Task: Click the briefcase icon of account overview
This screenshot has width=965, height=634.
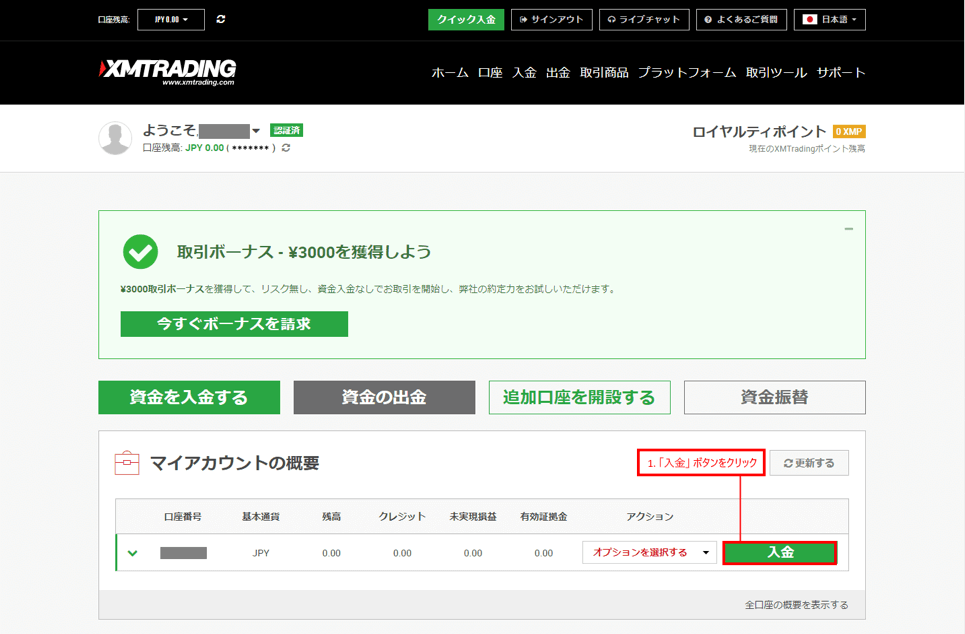Action: [127, 463]
